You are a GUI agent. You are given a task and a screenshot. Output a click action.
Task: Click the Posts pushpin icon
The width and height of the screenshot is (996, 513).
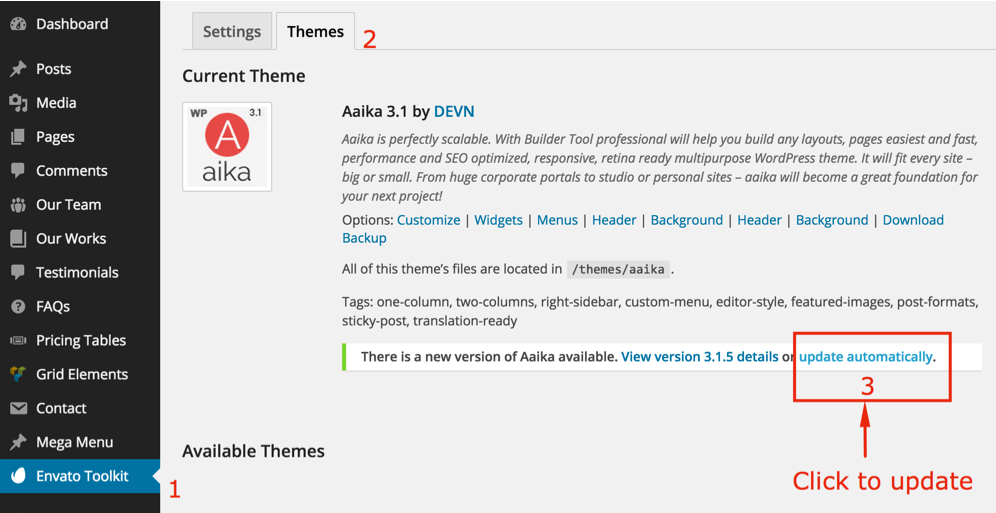click(18, 69)
